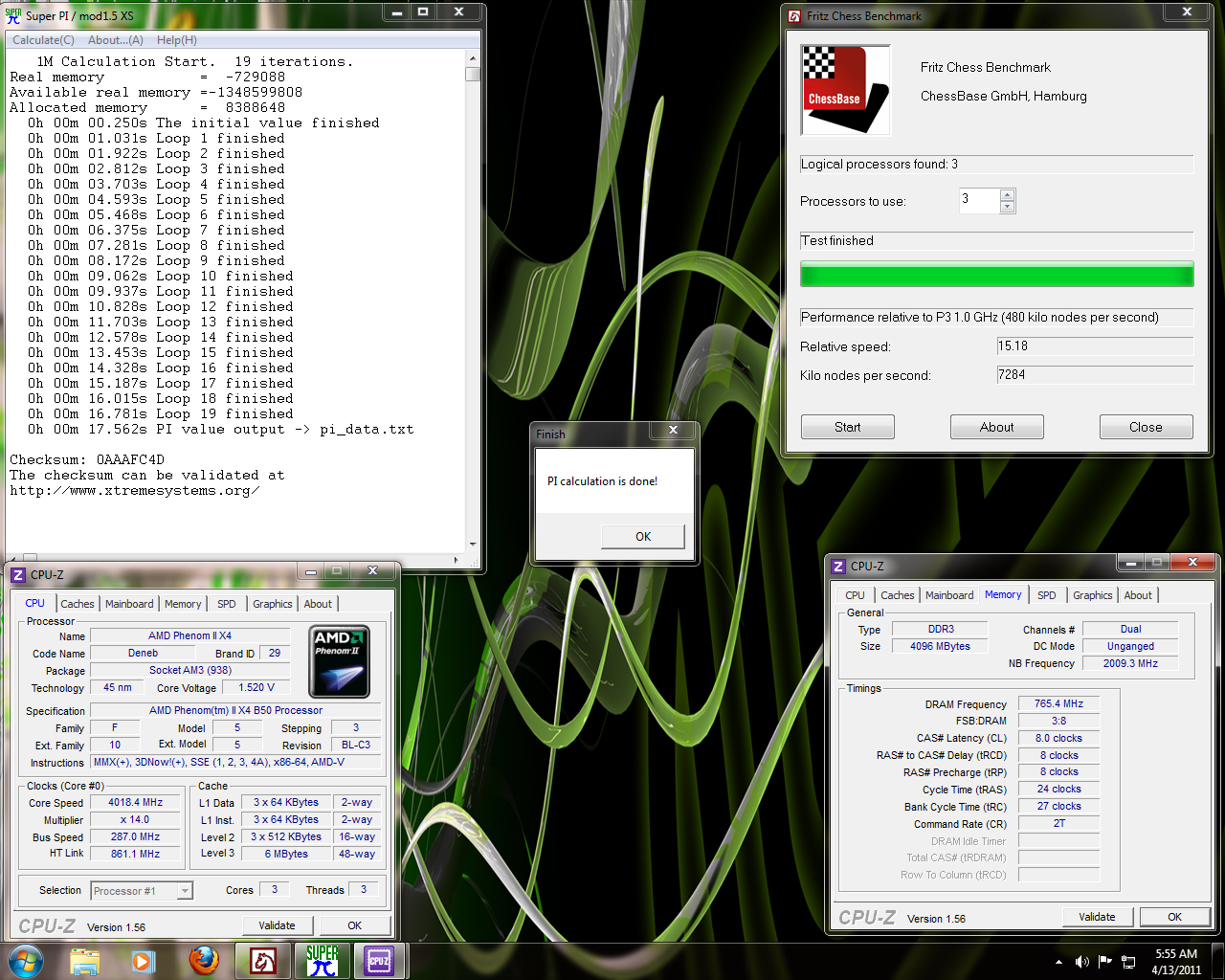Image resolution: width=1225 pixels, height=980 pixels.
Task: Open the Windows Start menu orb
Action: 25,961
